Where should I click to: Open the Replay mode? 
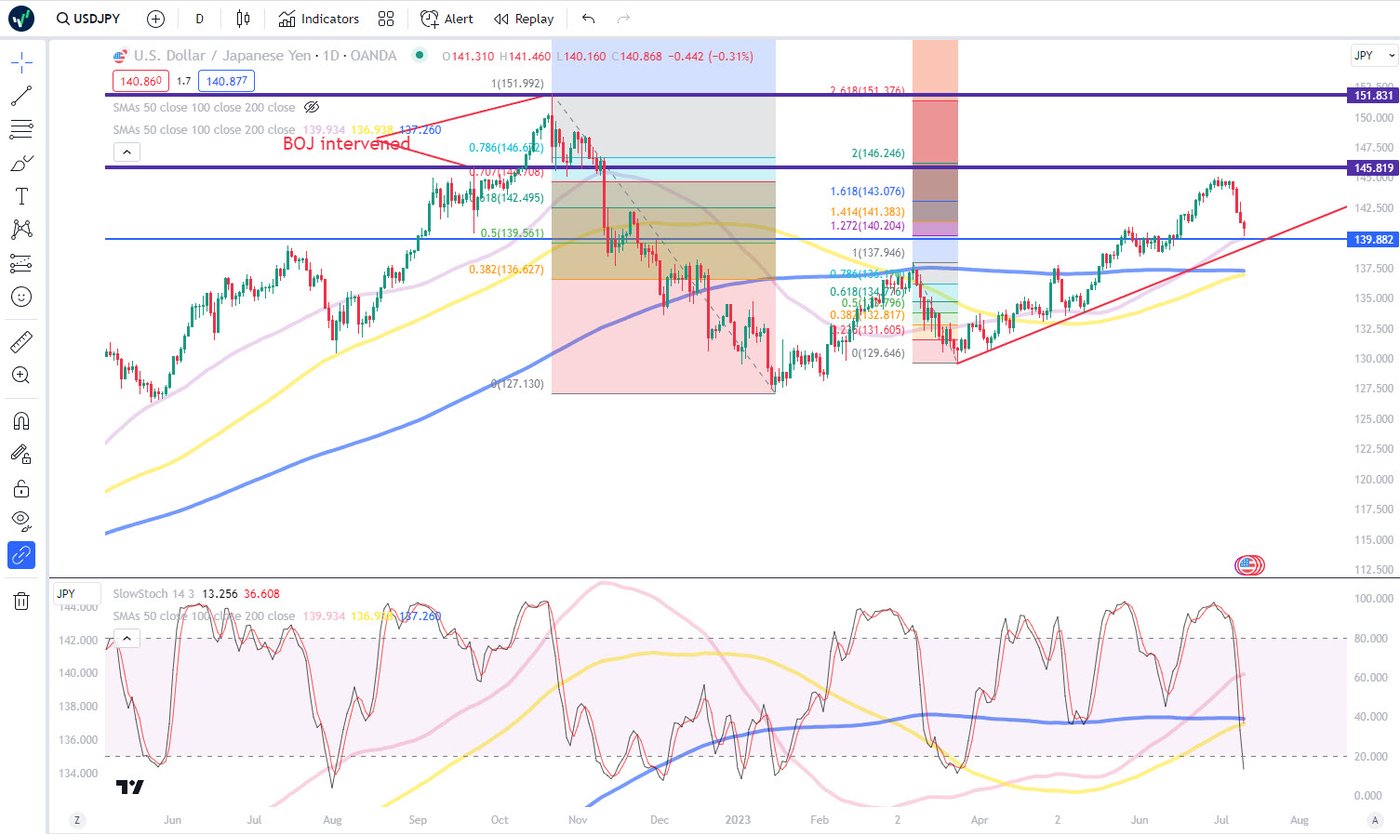coord(524,19)
